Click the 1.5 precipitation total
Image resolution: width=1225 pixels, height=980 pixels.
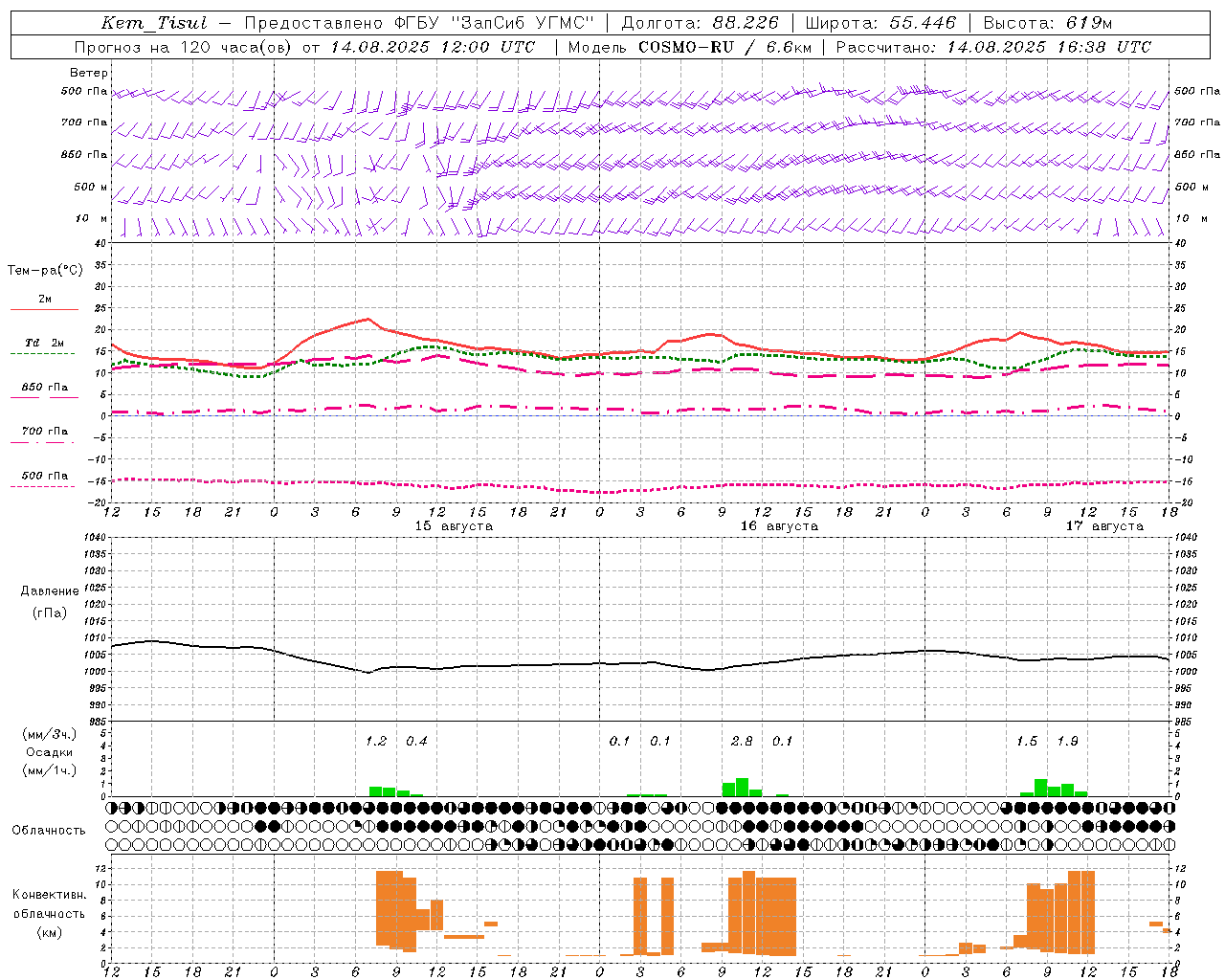[1027, 741]
